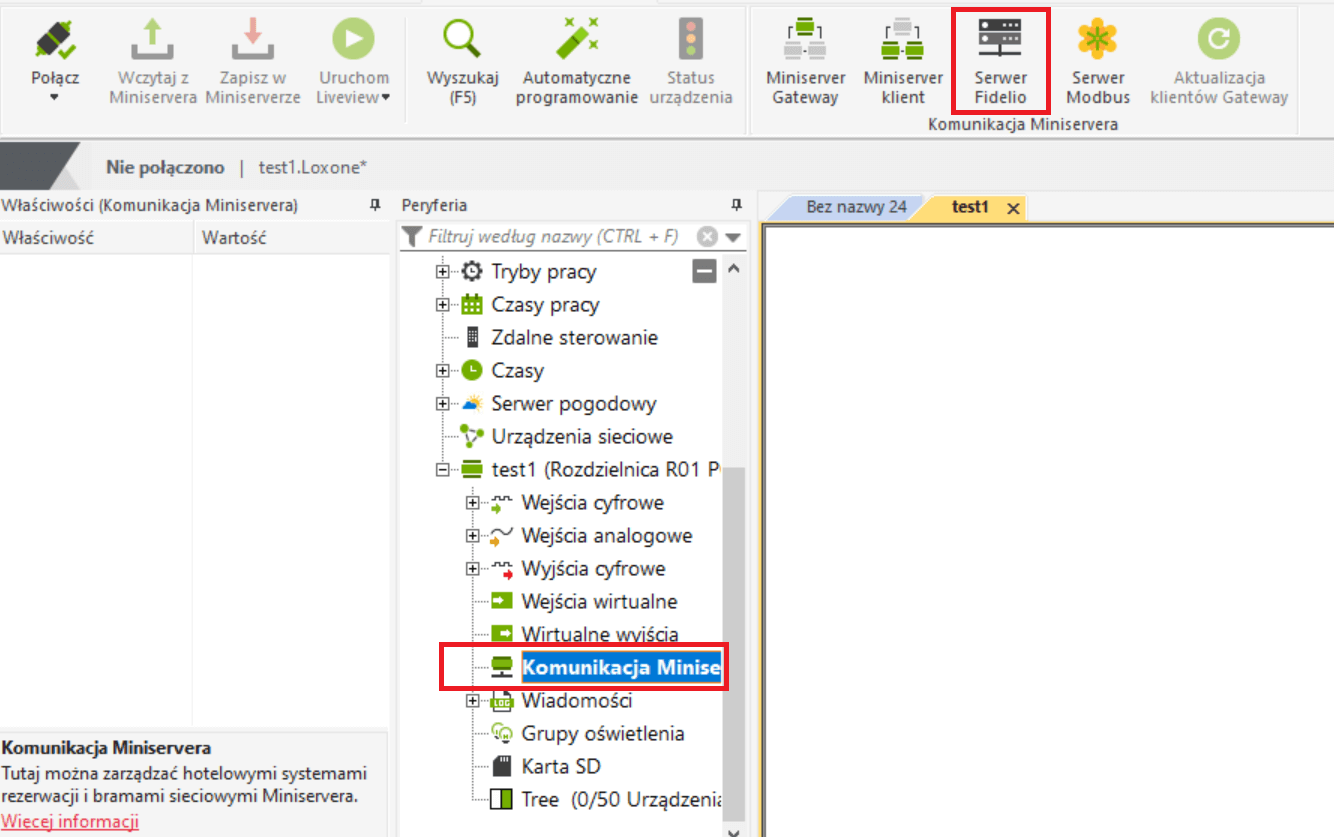Image resolution: width=1334 pixels, height=837 pixels.
Task: Open the Połącz dropdown arrow
Action: [55, 98]
